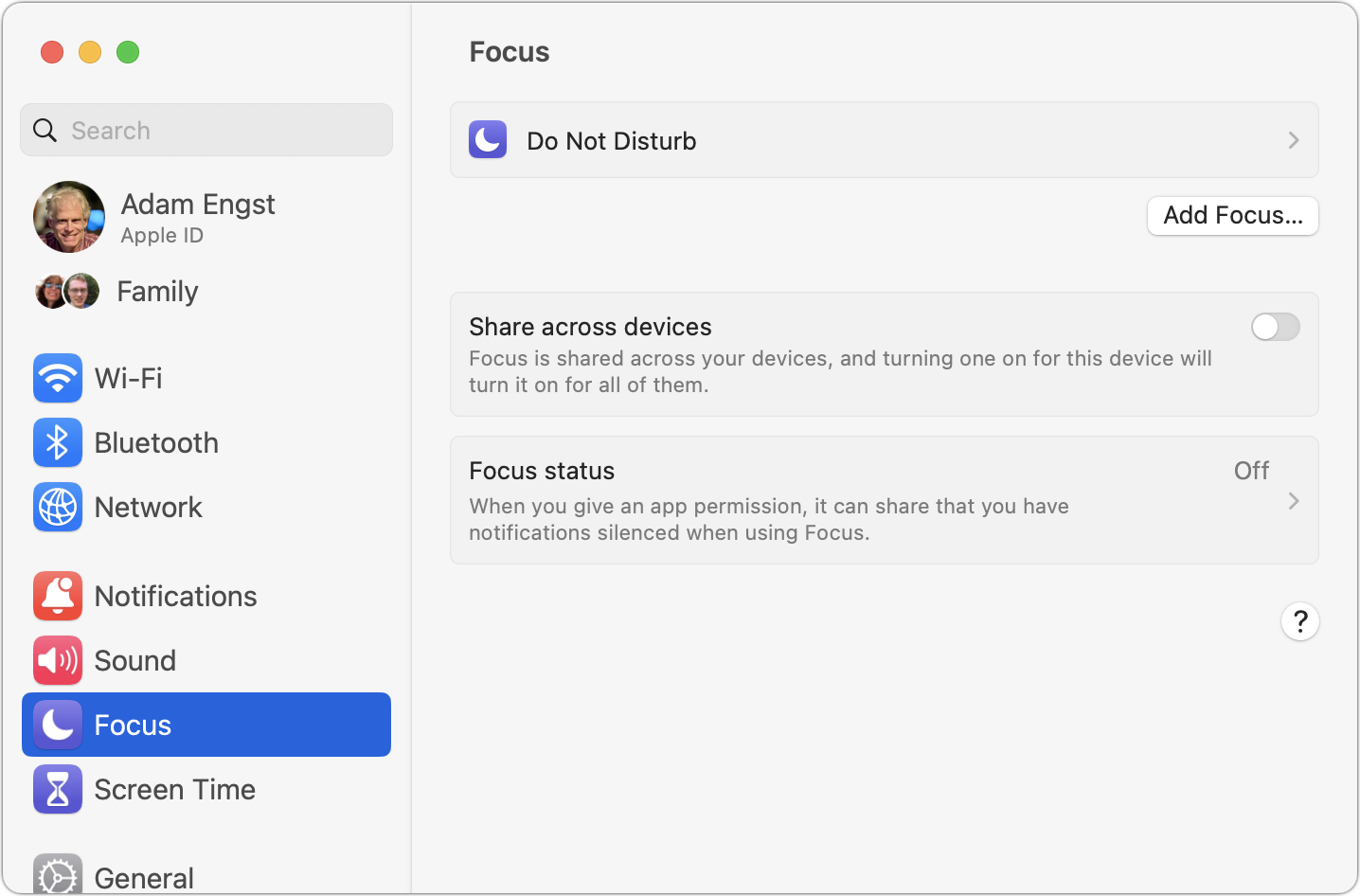Select the Notifications bell icon
The width and height of the screenshot is (1360, 896).
(58, 596)
